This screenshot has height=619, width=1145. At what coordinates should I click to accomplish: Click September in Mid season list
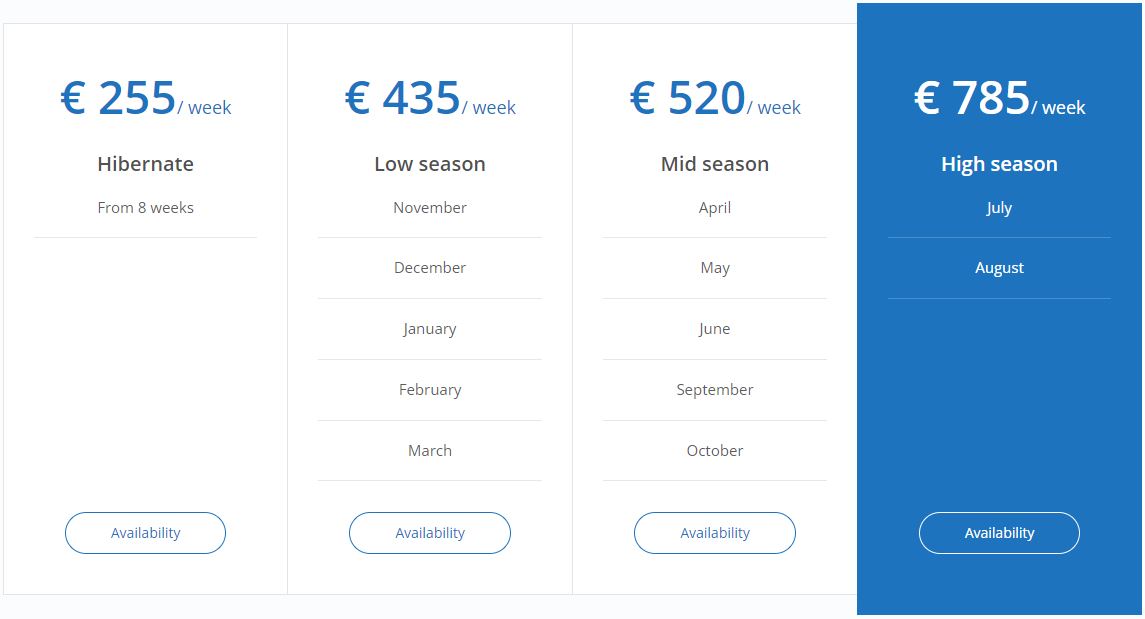point(715,390)
